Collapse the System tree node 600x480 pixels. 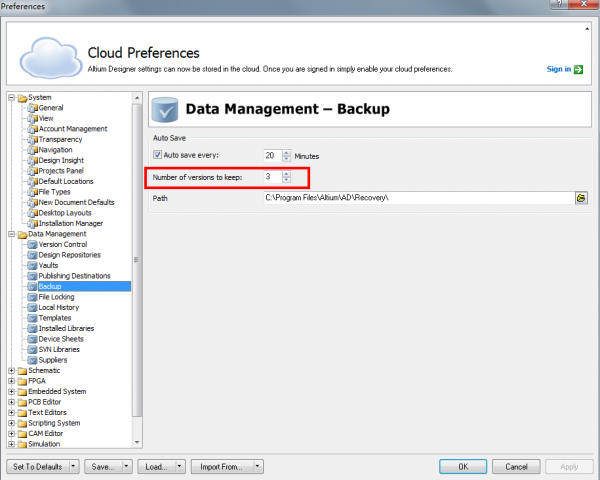tap(11, 97)
